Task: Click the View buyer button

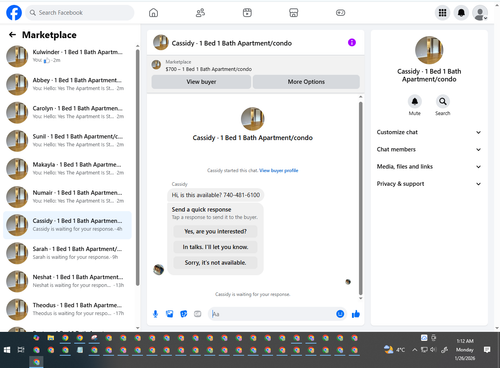Action: pyautogui.click(x=201, y=82)
